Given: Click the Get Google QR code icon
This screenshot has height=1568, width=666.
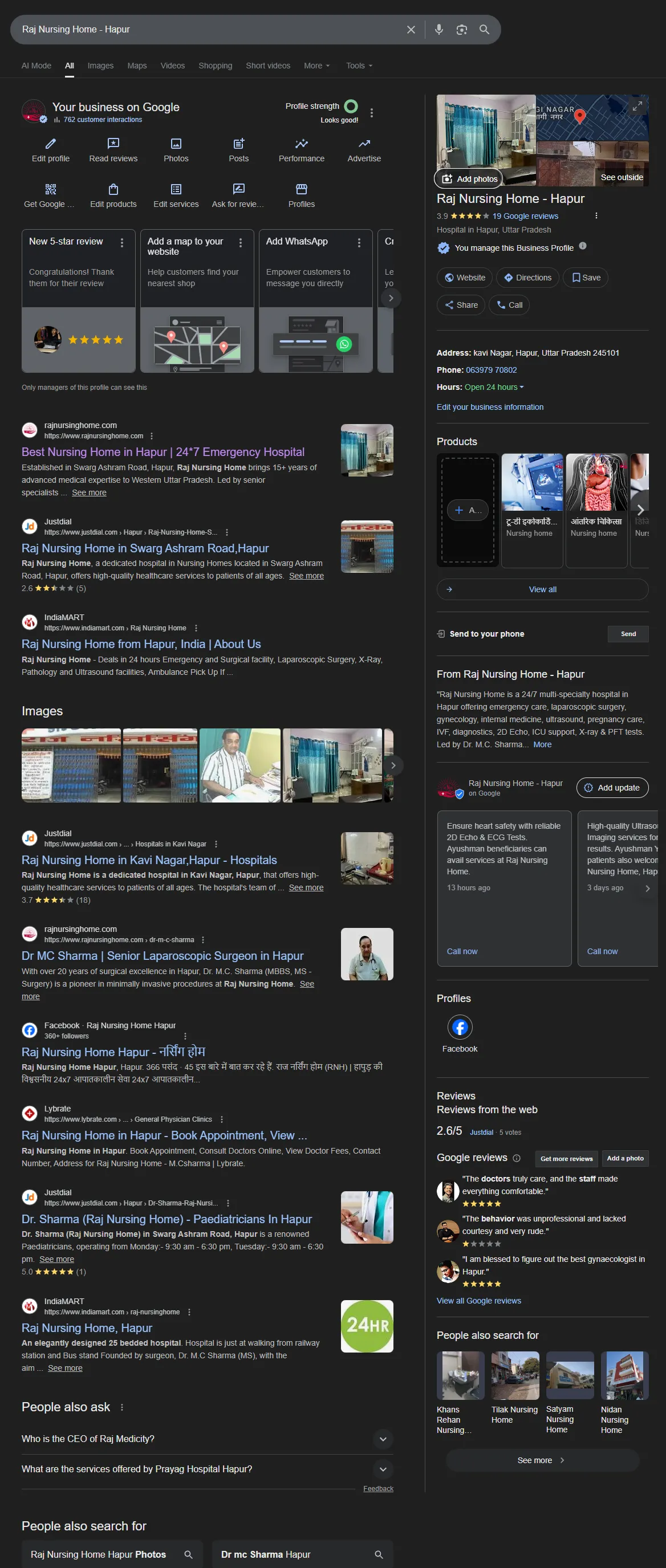Looking at the screenshot, I should [x=51, y=189].
